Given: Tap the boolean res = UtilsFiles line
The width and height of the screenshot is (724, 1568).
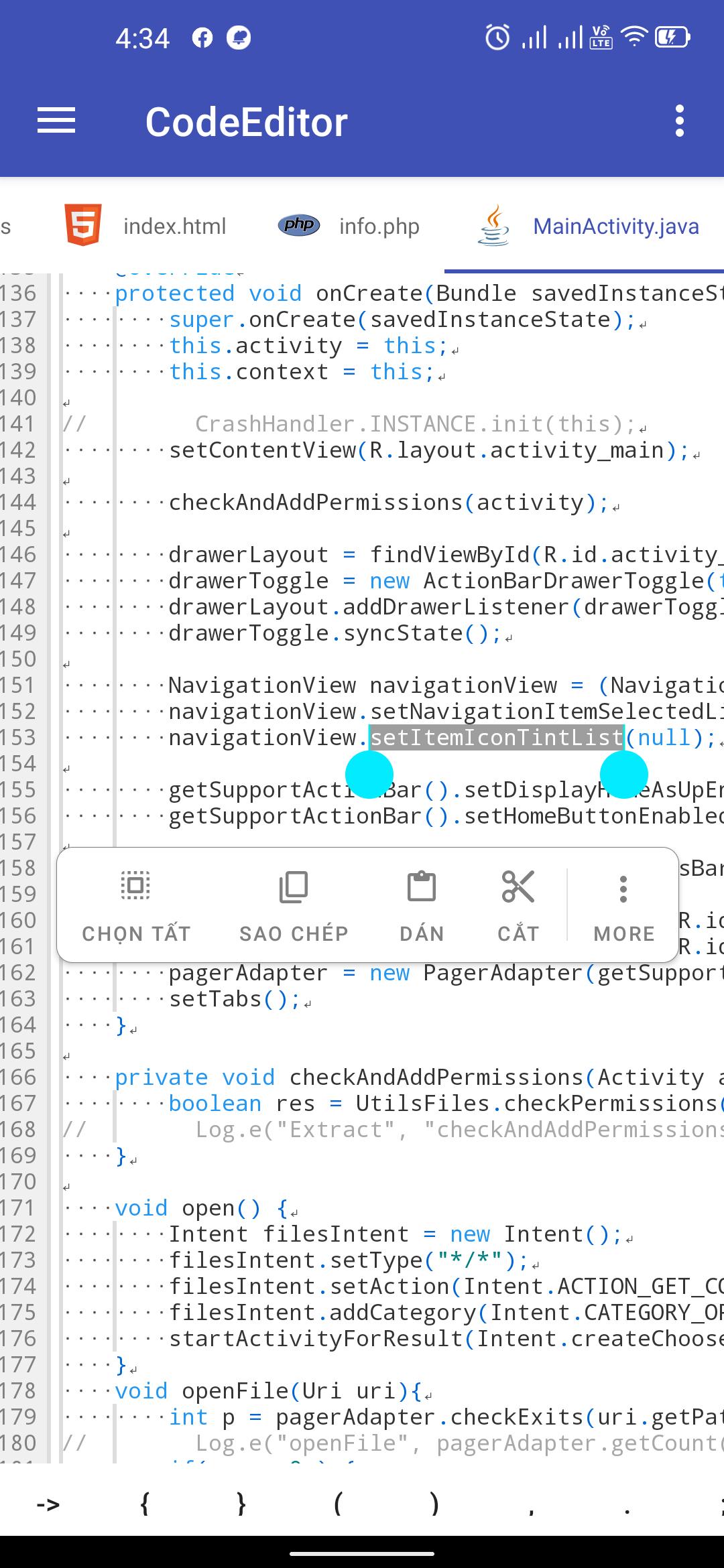Looking at the screenshot, I should click(446, 1103).
